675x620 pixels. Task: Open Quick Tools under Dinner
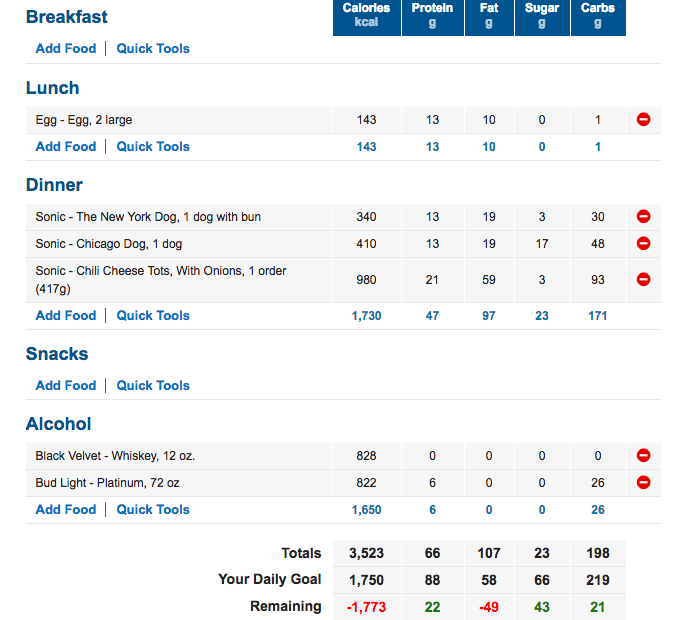tap(153, 315)
